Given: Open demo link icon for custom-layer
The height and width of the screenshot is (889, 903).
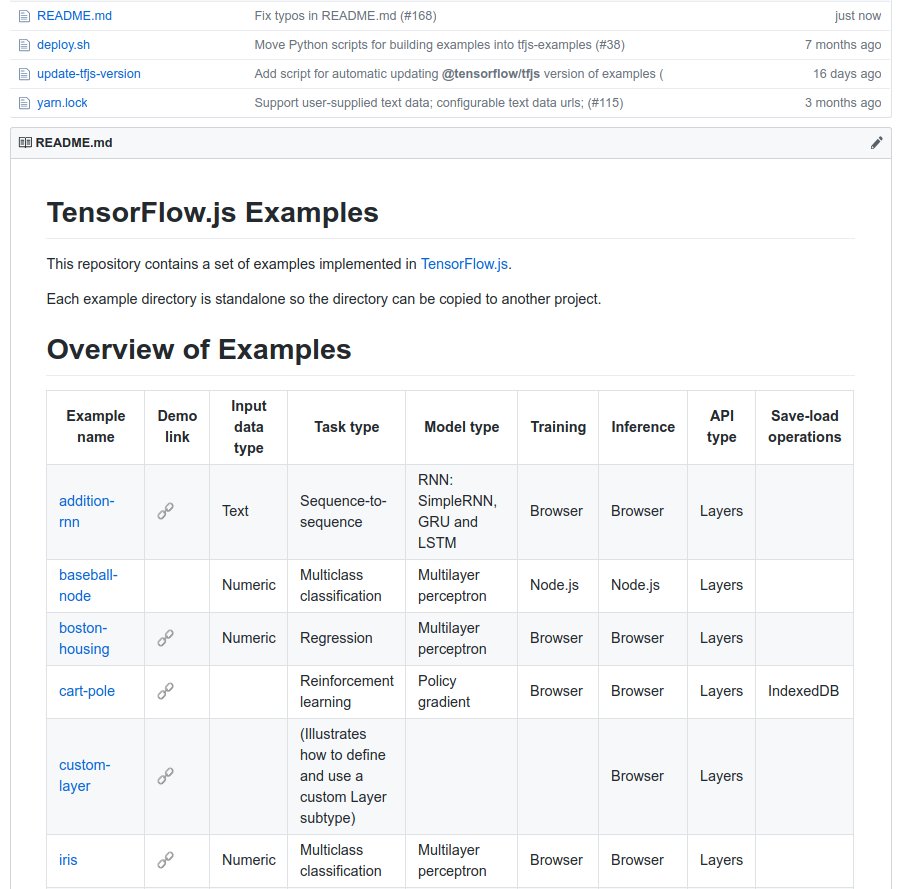Looking at the screenshot, I should click(165, 776).
